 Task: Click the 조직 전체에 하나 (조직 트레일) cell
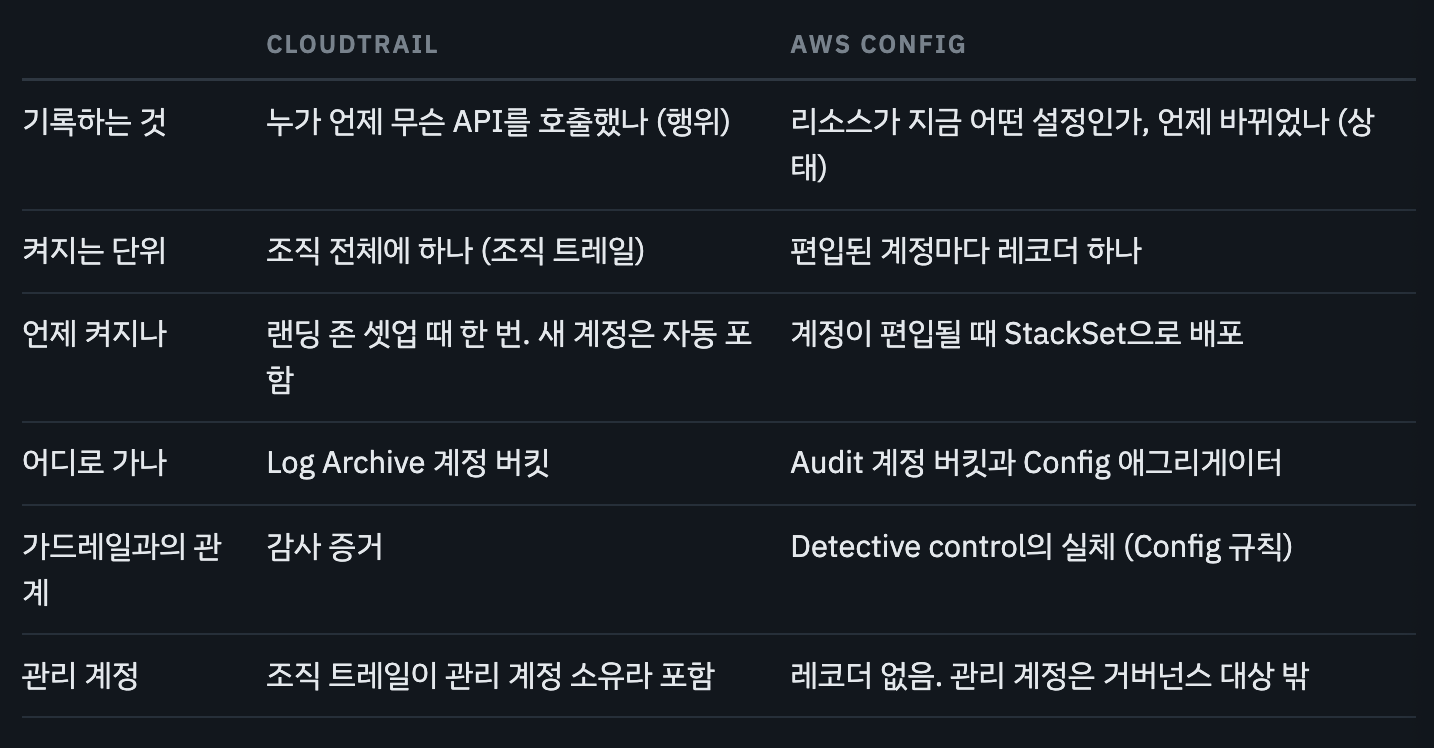click(x=455, y=251)
